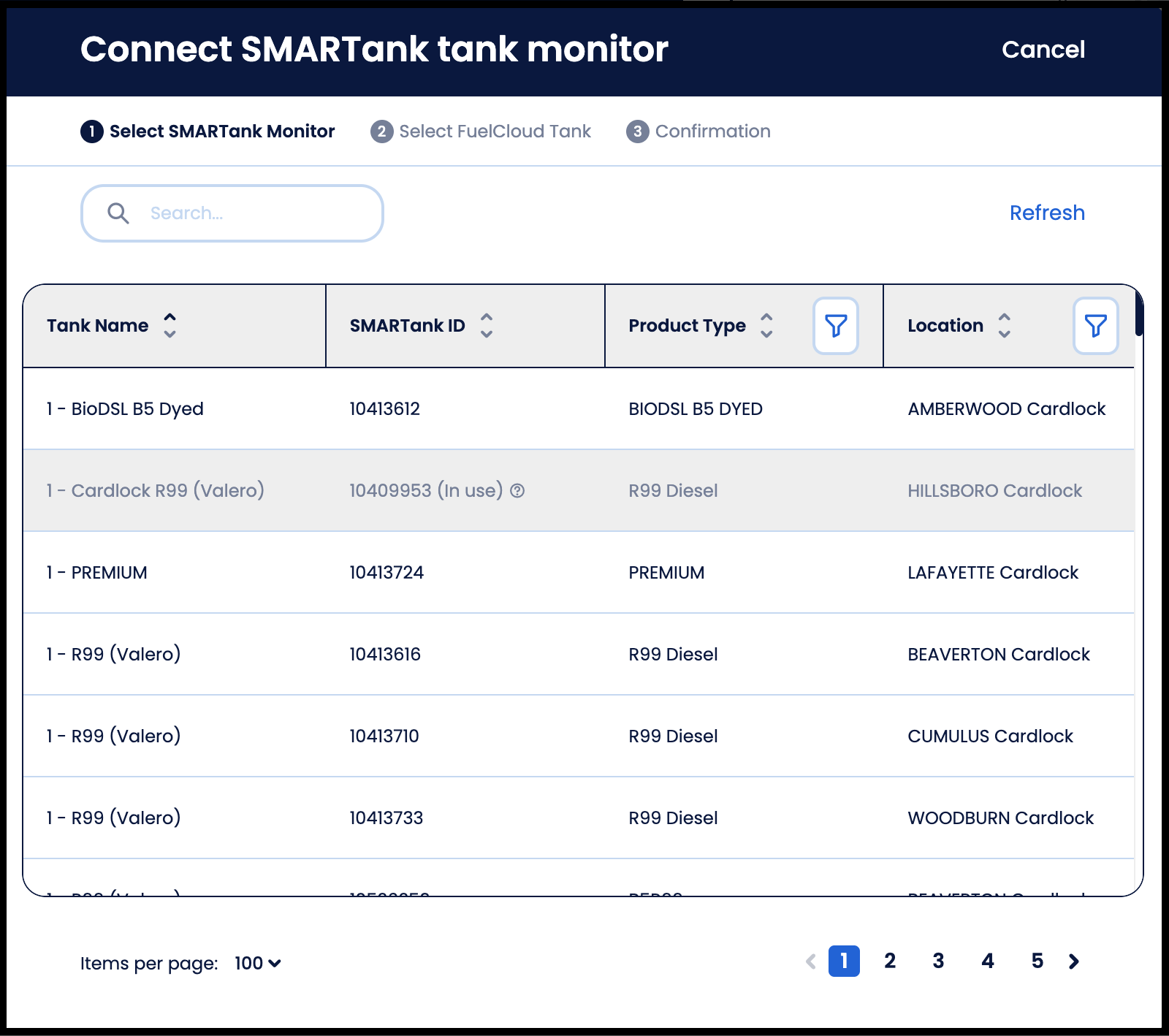Image resolution: width=1169 pixels, height=1036 pixels.
Task: Go to page 4
Action: (x=988, y=961)
